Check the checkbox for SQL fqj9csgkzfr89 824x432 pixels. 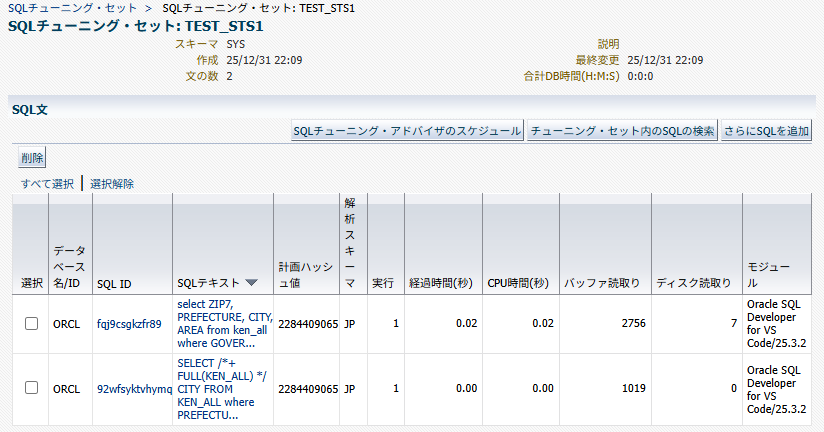pyautogui.click(x=31, y=324)
